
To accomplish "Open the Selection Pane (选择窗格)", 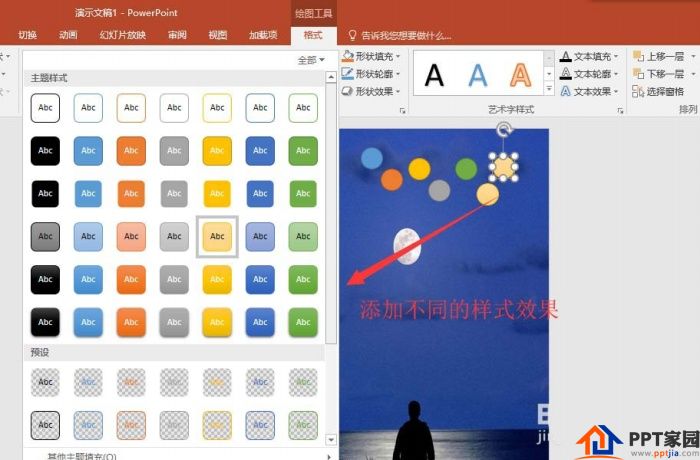I will (x=658, y=92).
